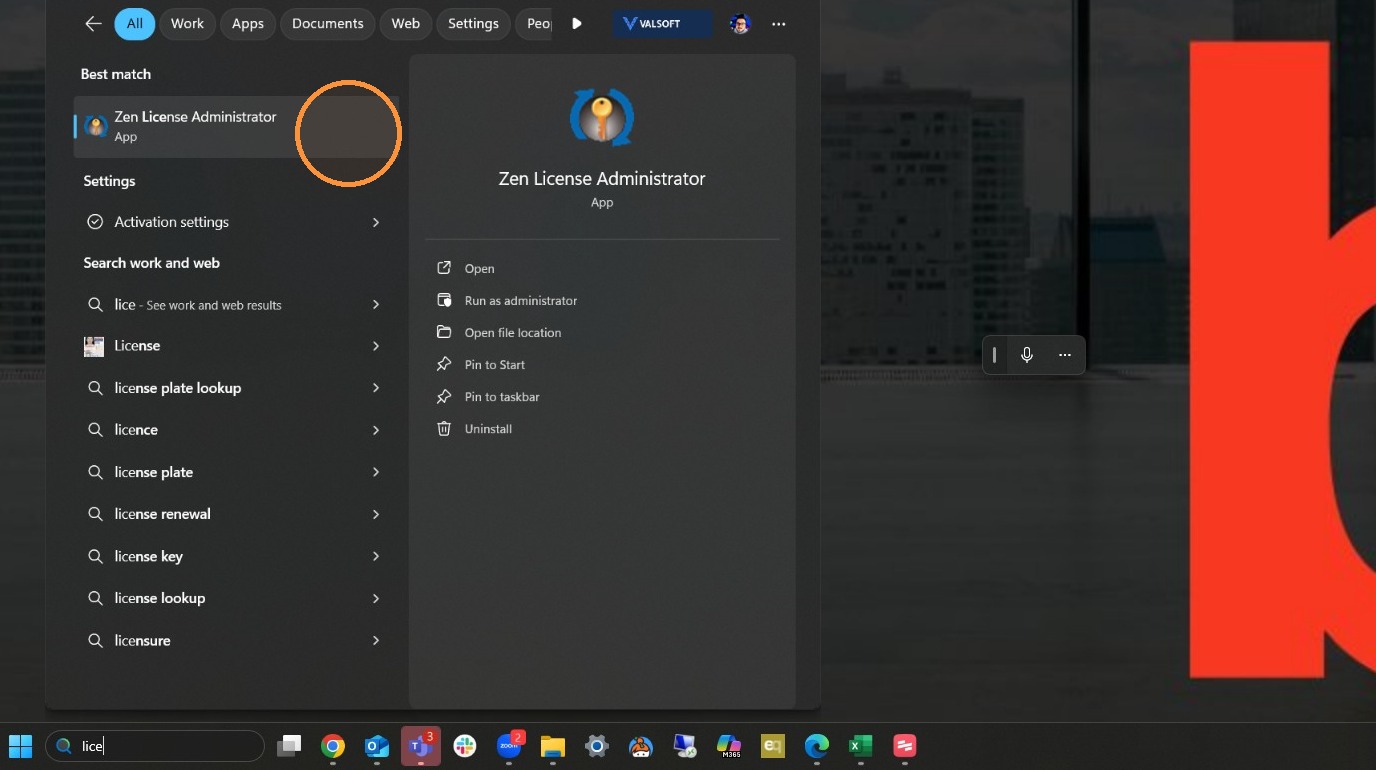Select the License suggestion with thumbnail

tap(237, 346)
